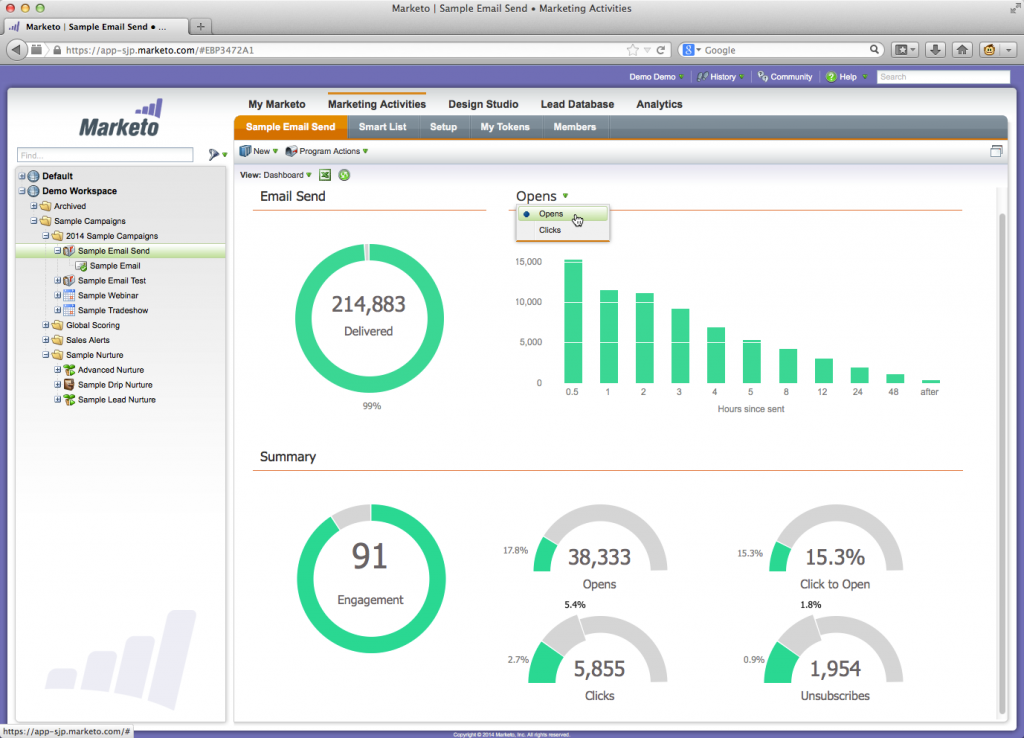The height and width of the screenshot is (738, 1024).
Task: Open the Analytics menu
Action: 659,104
